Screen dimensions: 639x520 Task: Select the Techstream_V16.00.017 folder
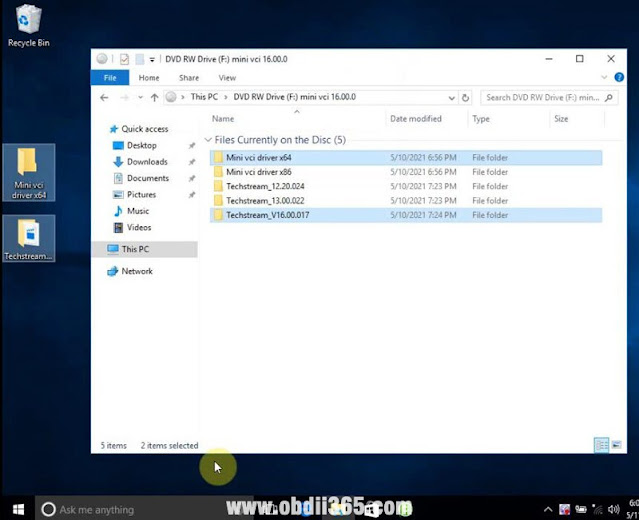(406, 215)
